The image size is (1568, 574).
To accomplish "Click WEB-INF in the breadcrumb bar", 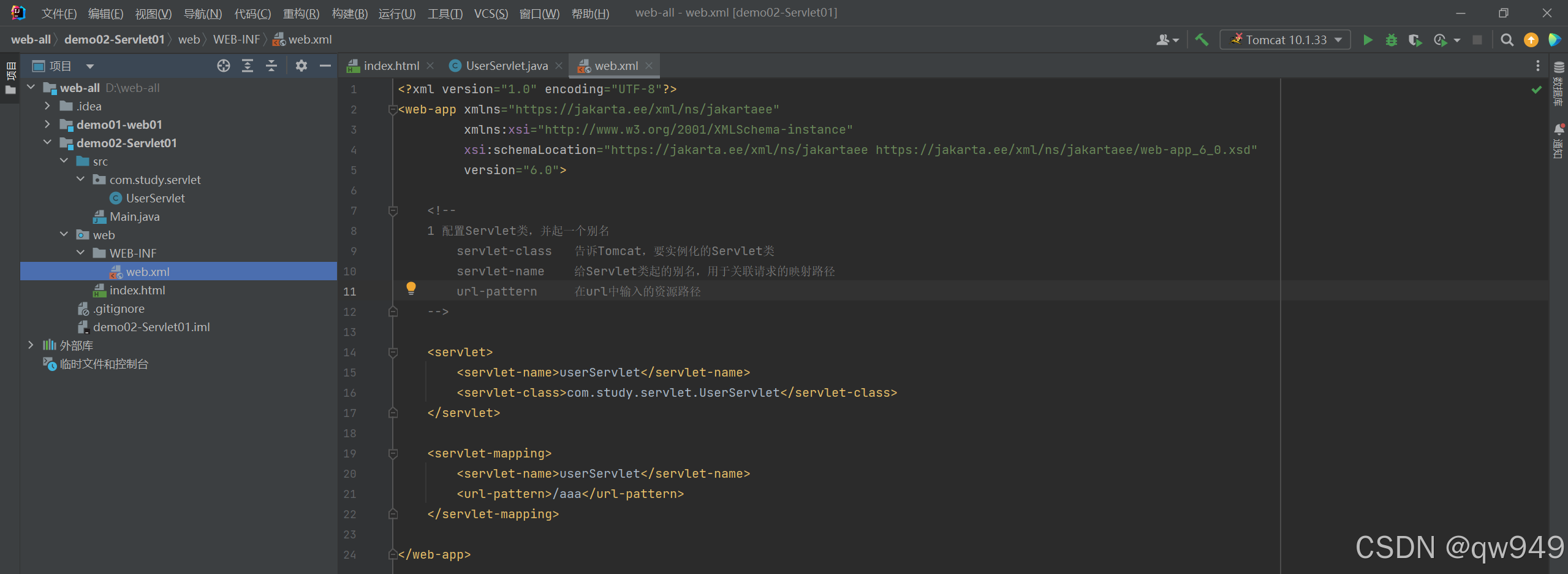I will (x=236, y=39).
